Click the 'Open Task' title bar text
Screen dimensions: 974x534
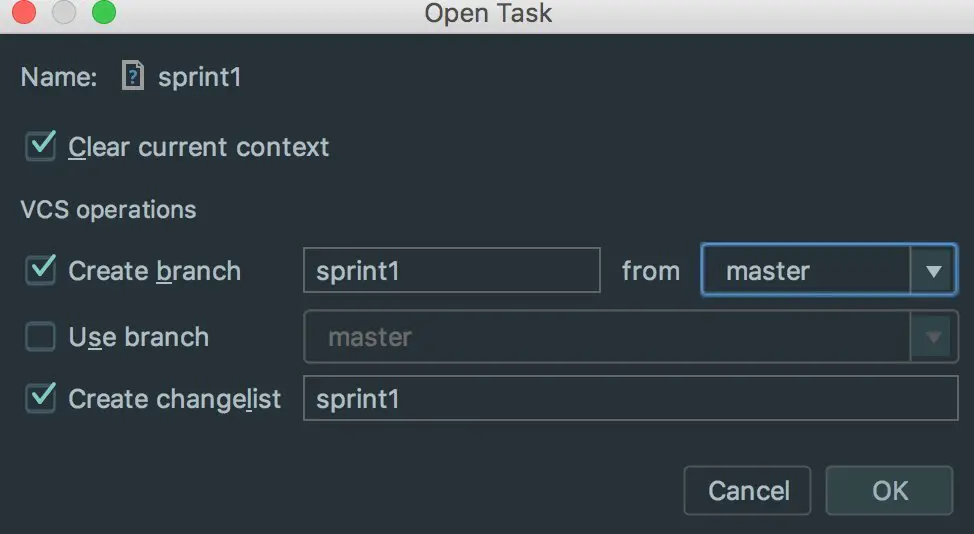(x=488, y=13)
